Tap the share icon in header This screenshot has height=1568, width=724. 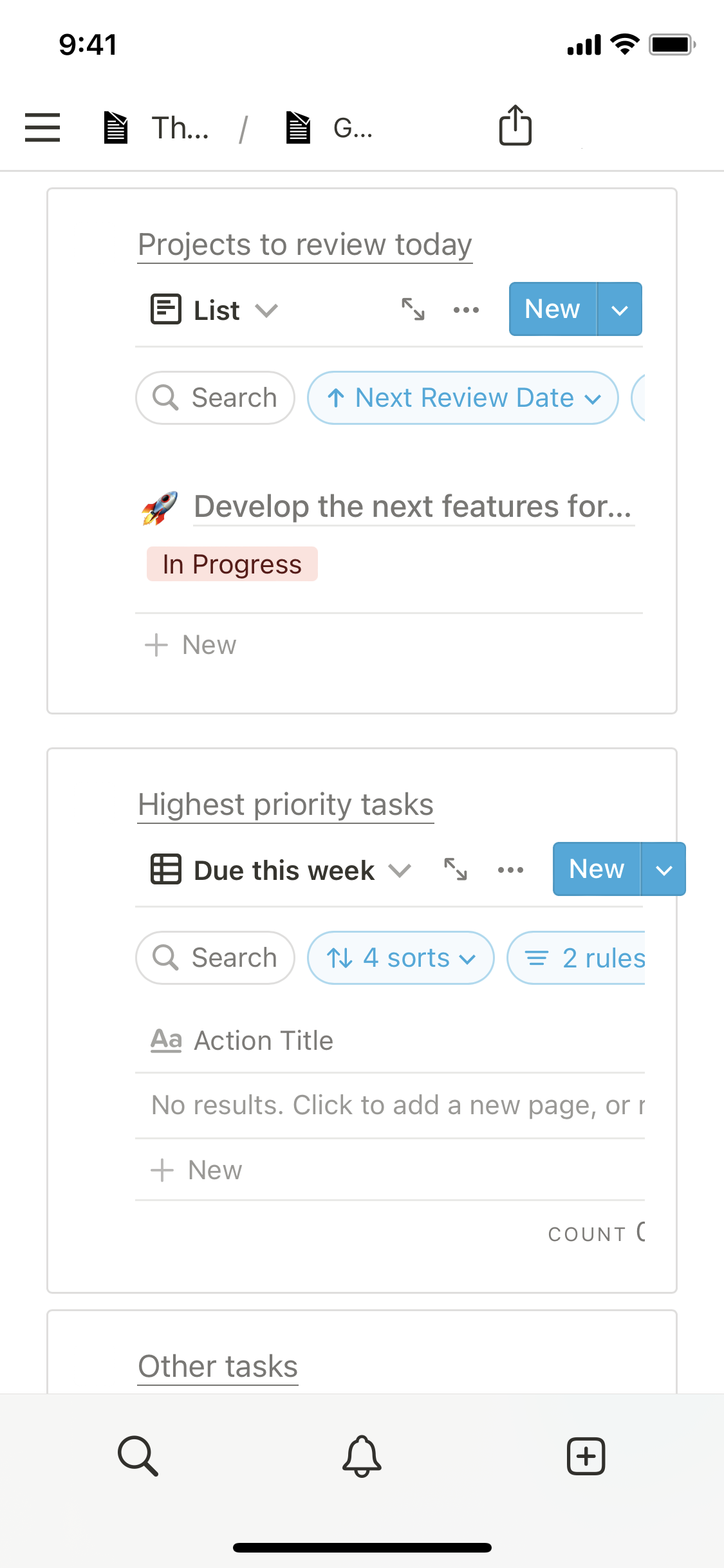pyautogui.click(x=515, y=126)
